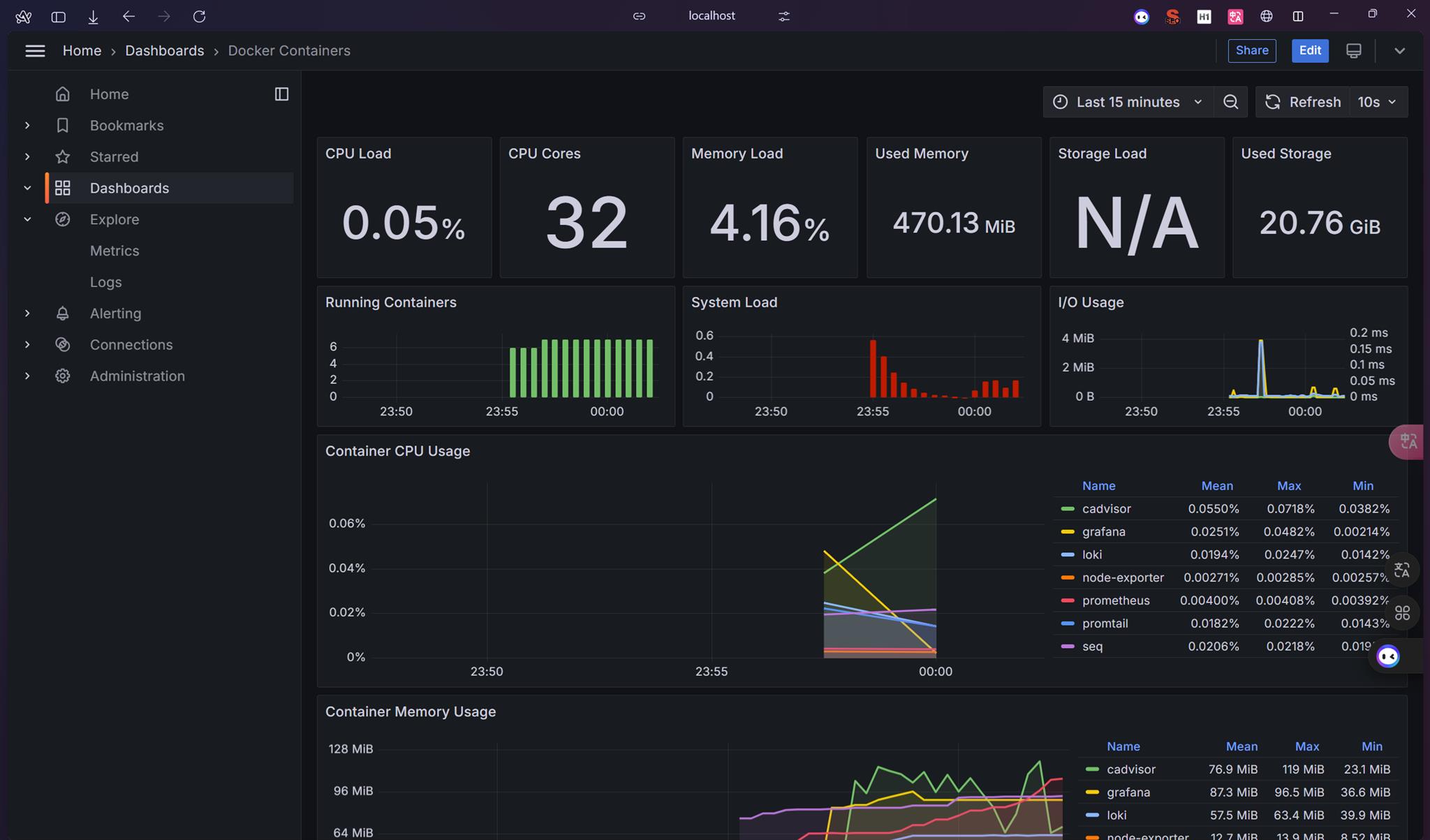
Task: Toggle kiosk TV mode icon
Action: click(x=1353, y=51)
